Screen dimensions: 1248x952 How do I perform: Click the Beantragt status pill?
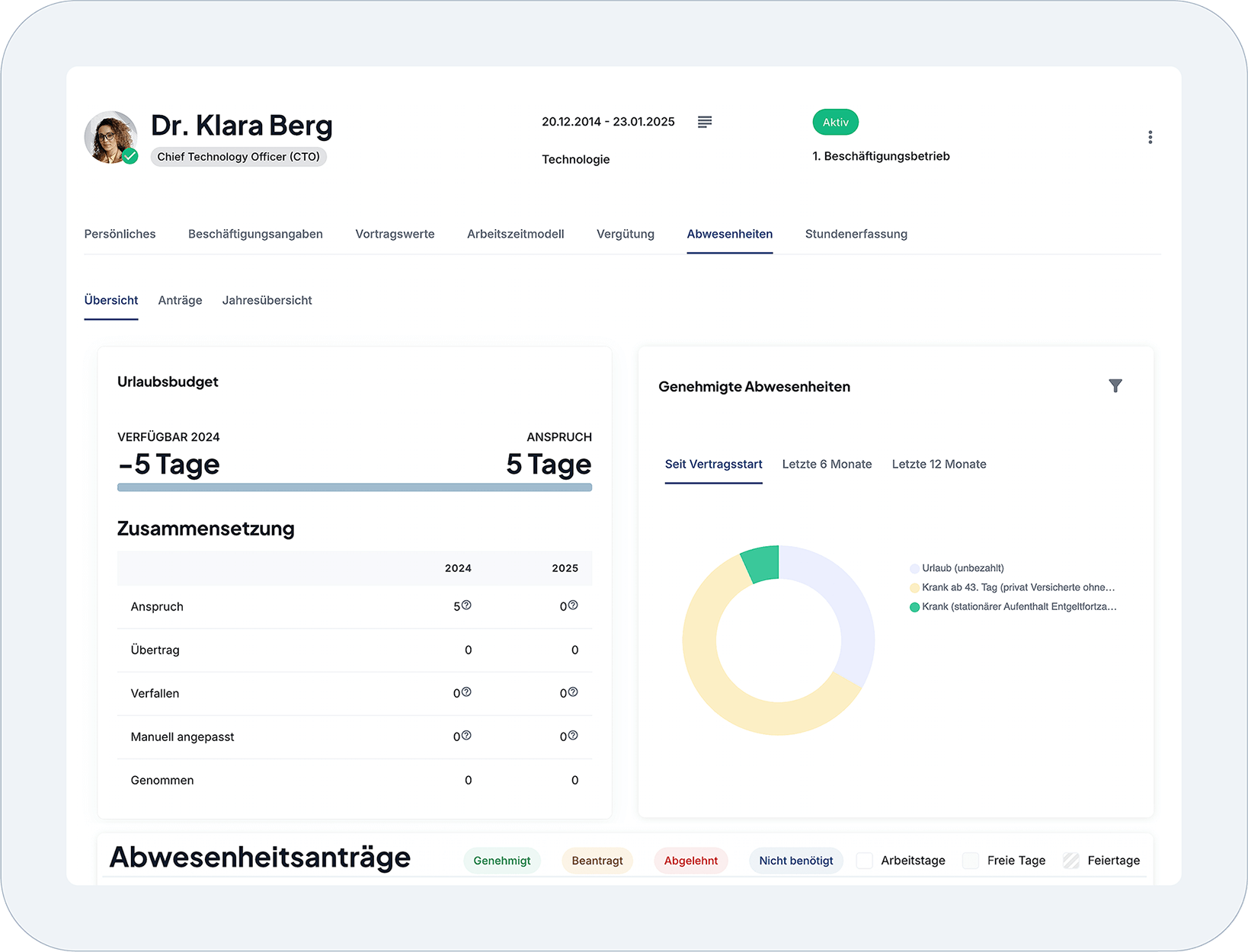click(597, 861)
